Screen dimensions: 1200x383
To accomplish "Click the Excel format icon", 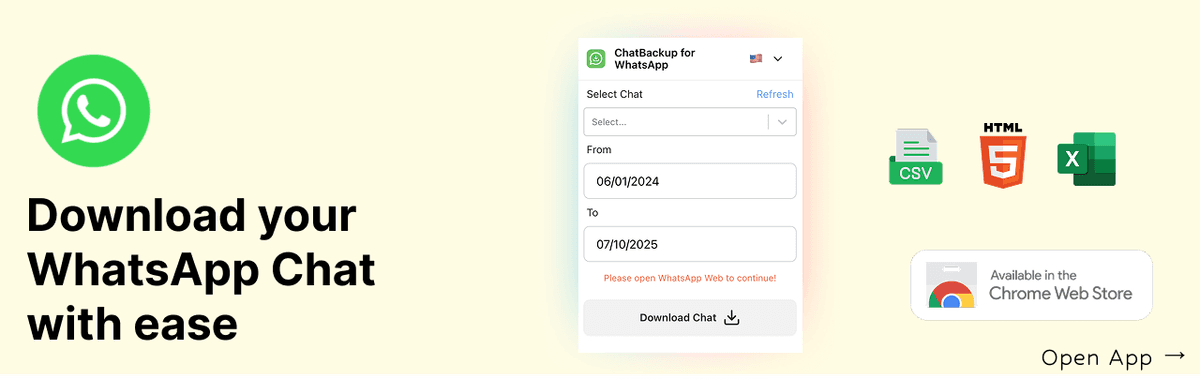I will point(1086,159).
